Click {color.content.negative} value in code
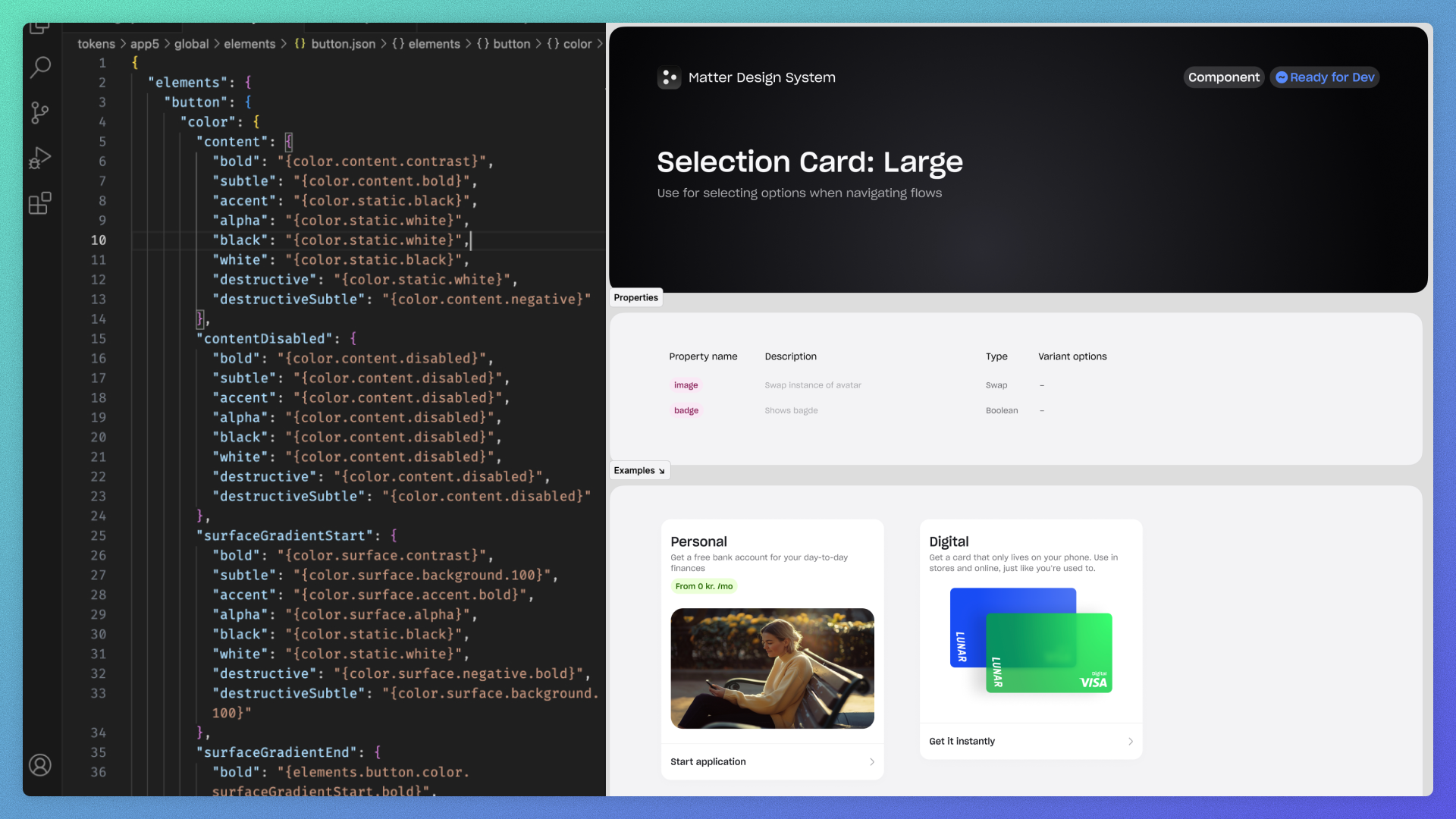Screen dimensions: 1456x819 click(486, 300)
